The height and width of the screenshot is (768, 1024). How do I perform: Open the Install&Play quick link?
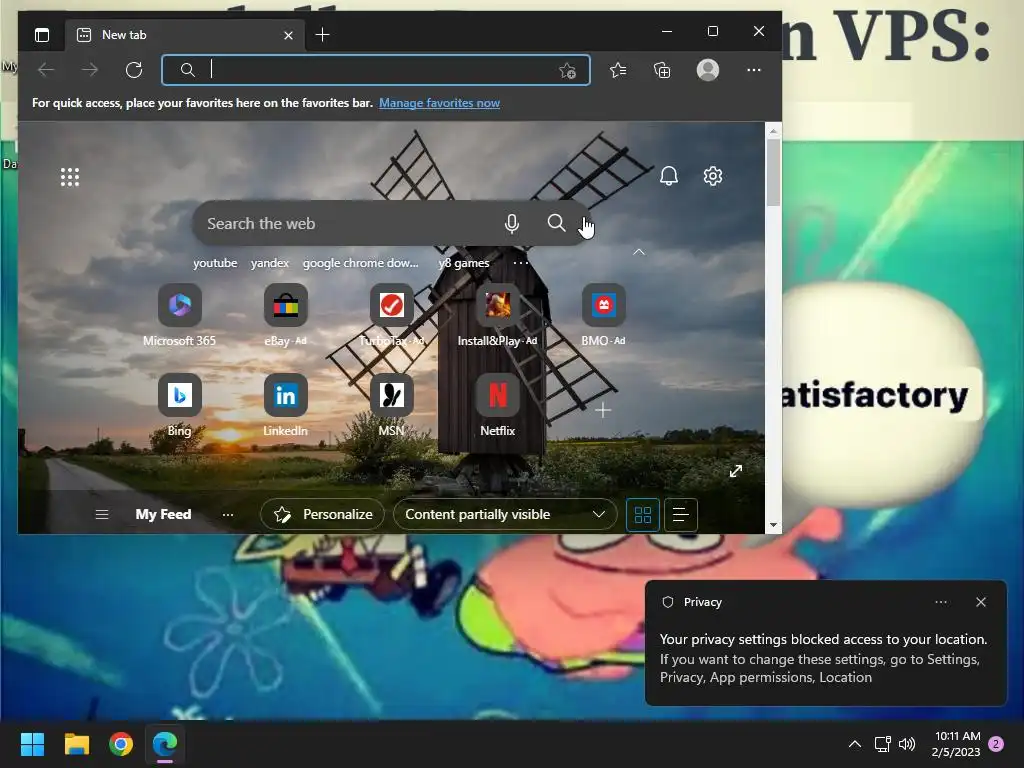click(x=498, y=315)
